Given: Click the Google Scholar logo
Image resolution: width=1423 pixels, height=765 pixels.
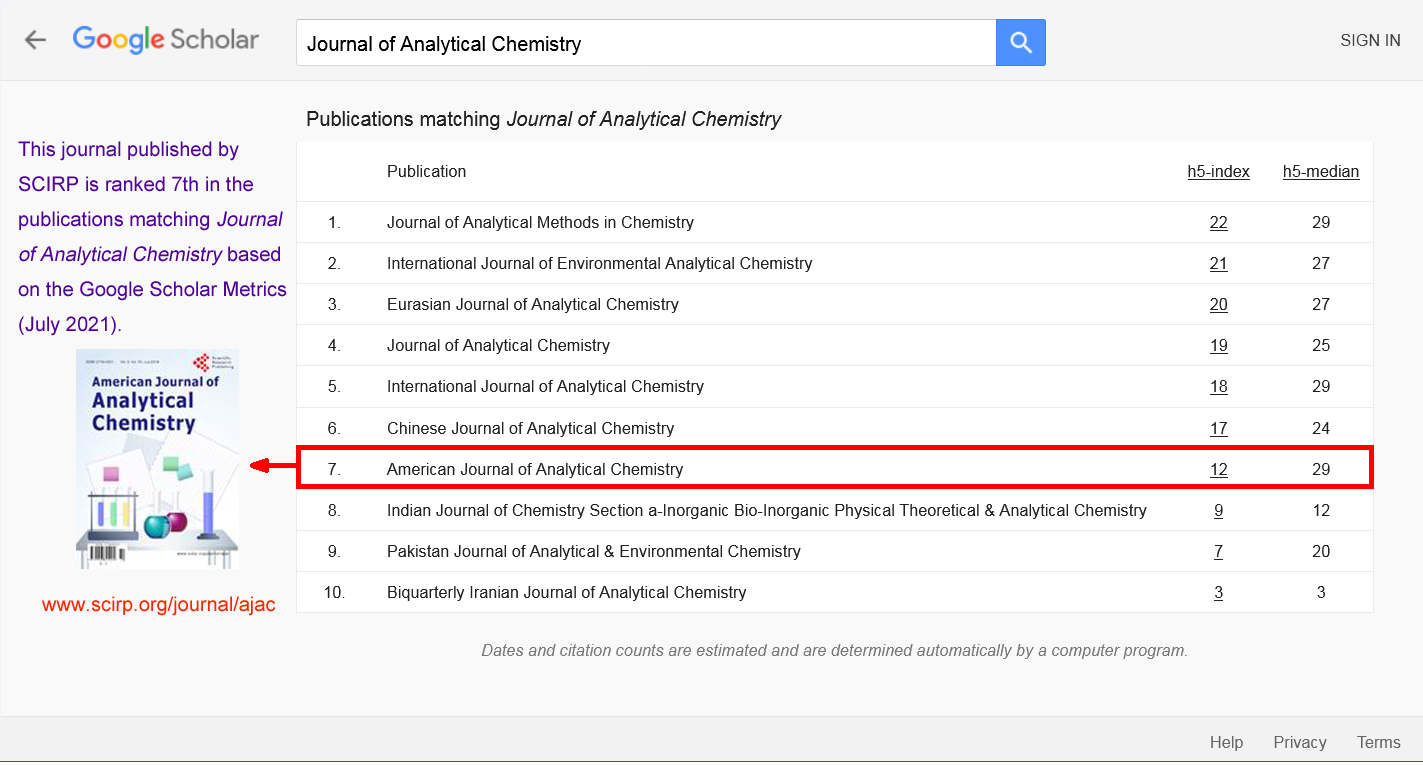Looking at the screenshot, I should coord(166,40).
